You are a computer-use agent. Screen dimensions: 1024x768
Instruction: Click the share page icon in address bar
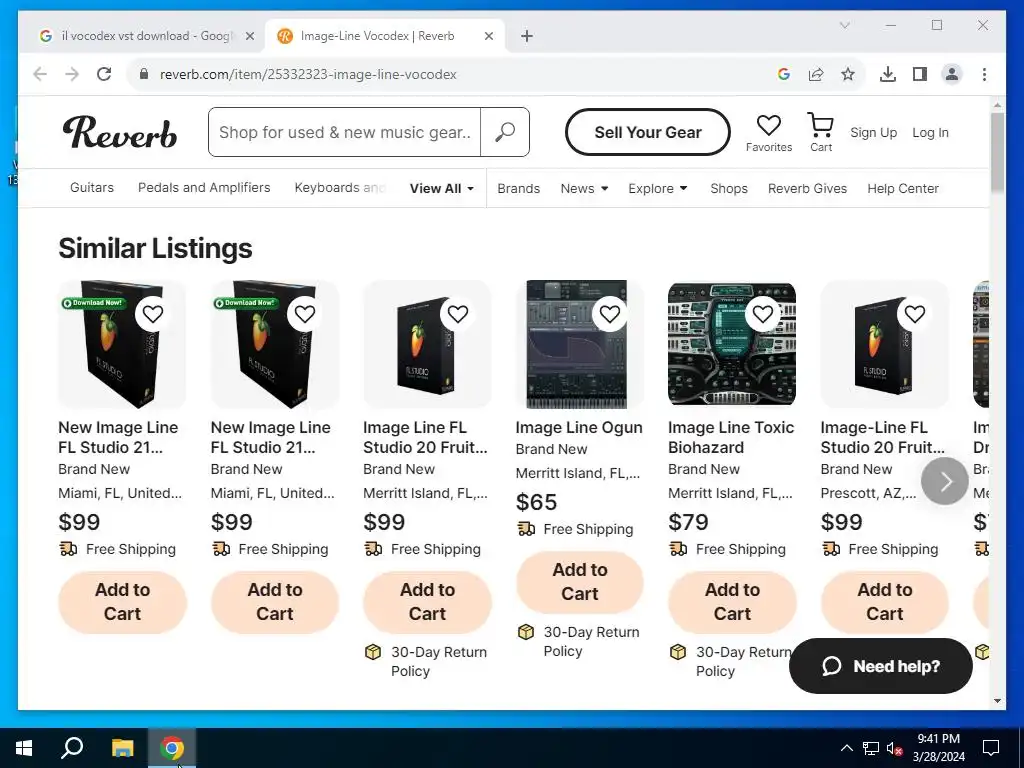(x=816, y=74)
